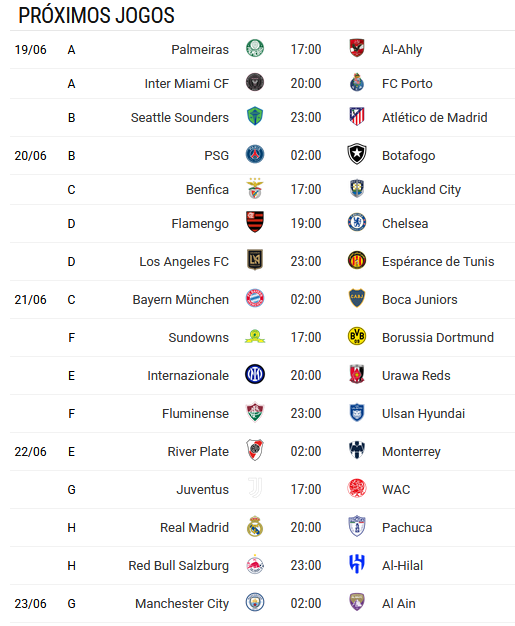
Task: Click the River Plate team name
Action: pos(198,452)
